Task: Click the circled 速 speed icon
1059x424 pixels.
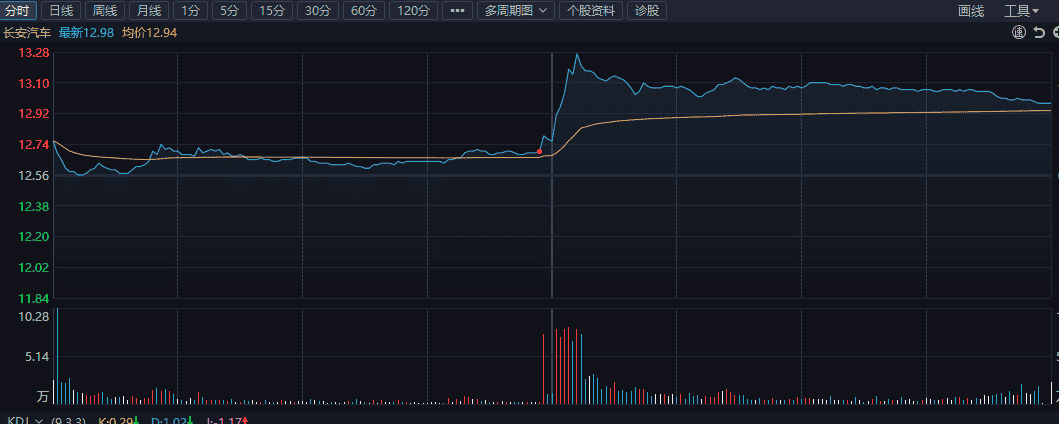Action: pyautogui.click(x=1018, y=32)
